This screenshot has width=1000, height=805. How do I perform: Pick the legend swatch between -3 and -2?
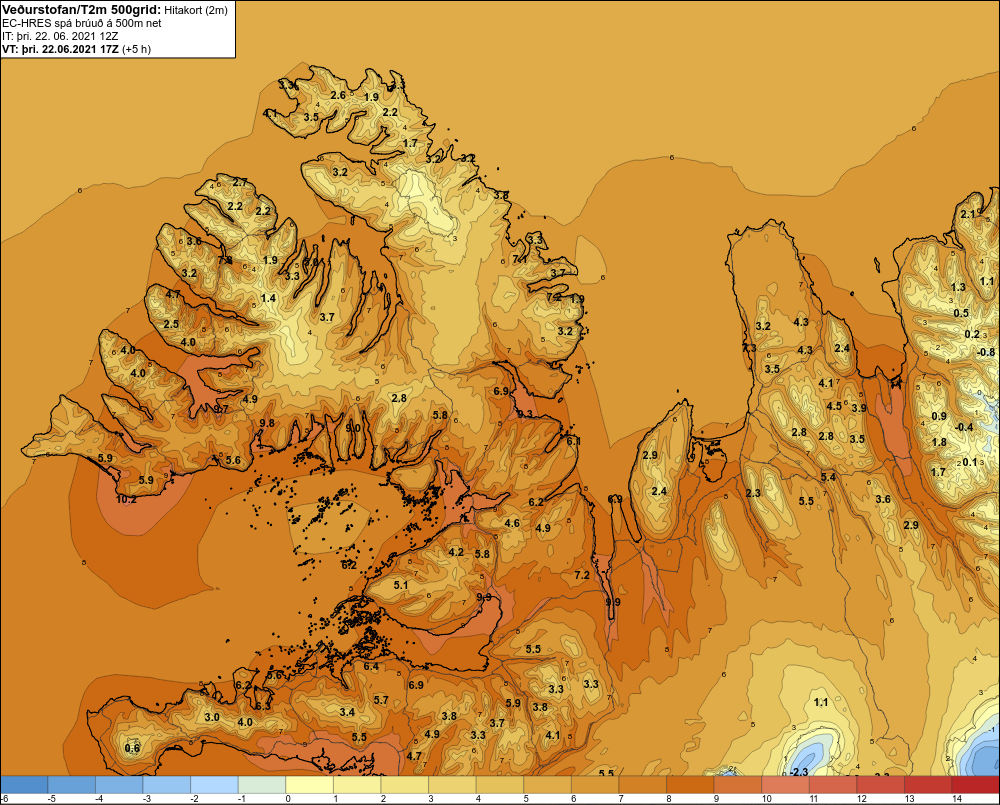click(166, 784)
